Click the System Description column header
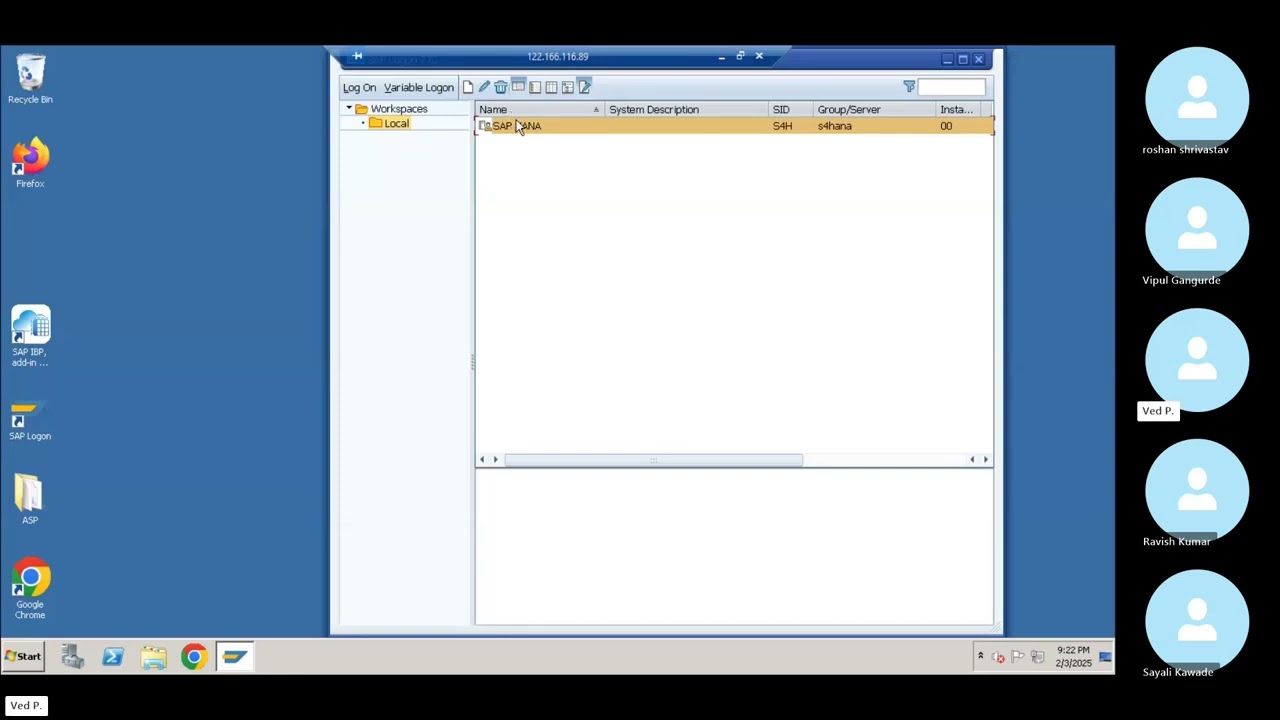1280x720 pixels. (x=686, y=110)
